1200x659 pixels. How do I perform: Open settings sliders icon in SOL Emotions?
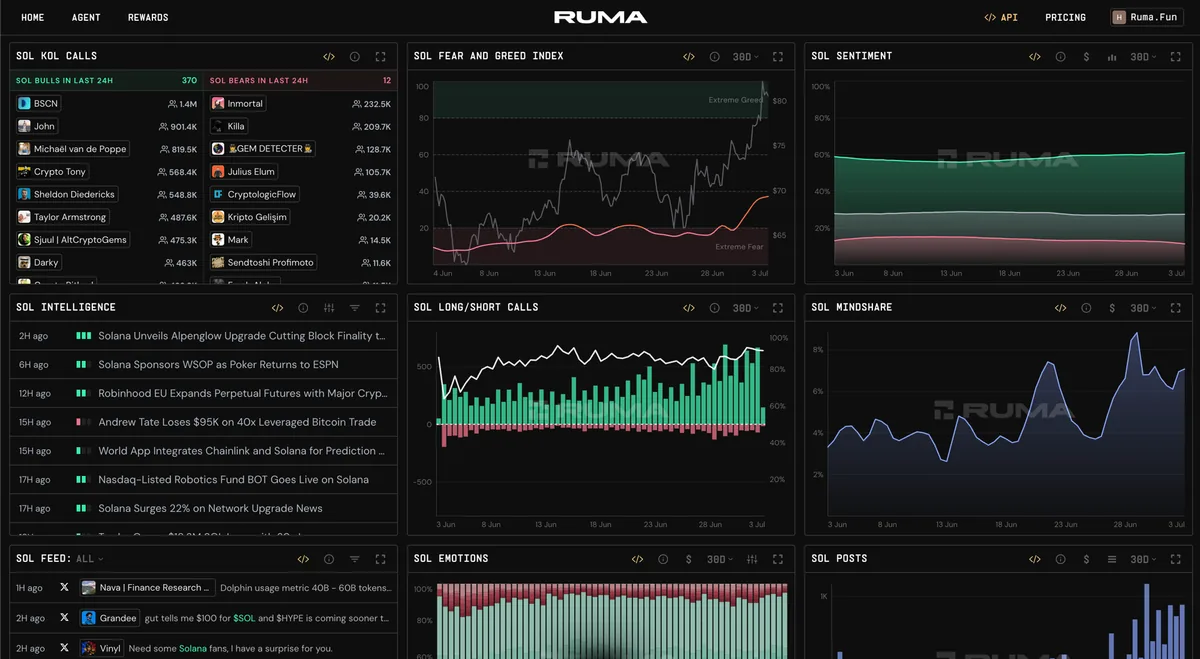coord(753,559)
